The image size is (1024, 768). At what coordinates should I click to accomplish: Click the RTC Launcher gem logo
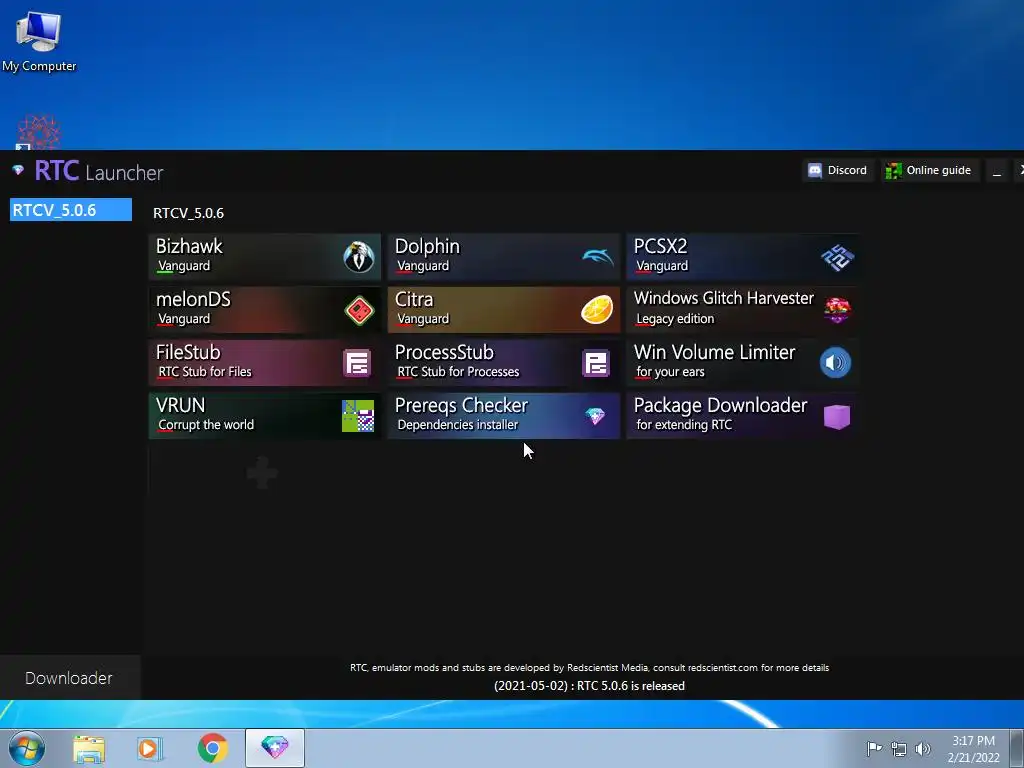pyautogui.click(x=18, y=170)
